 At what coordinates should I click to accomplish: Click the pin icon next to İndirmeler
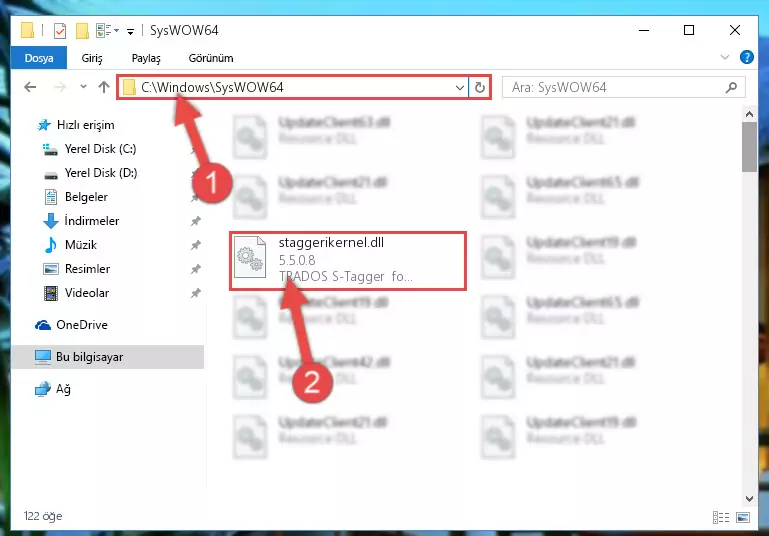tap(196, 221)
